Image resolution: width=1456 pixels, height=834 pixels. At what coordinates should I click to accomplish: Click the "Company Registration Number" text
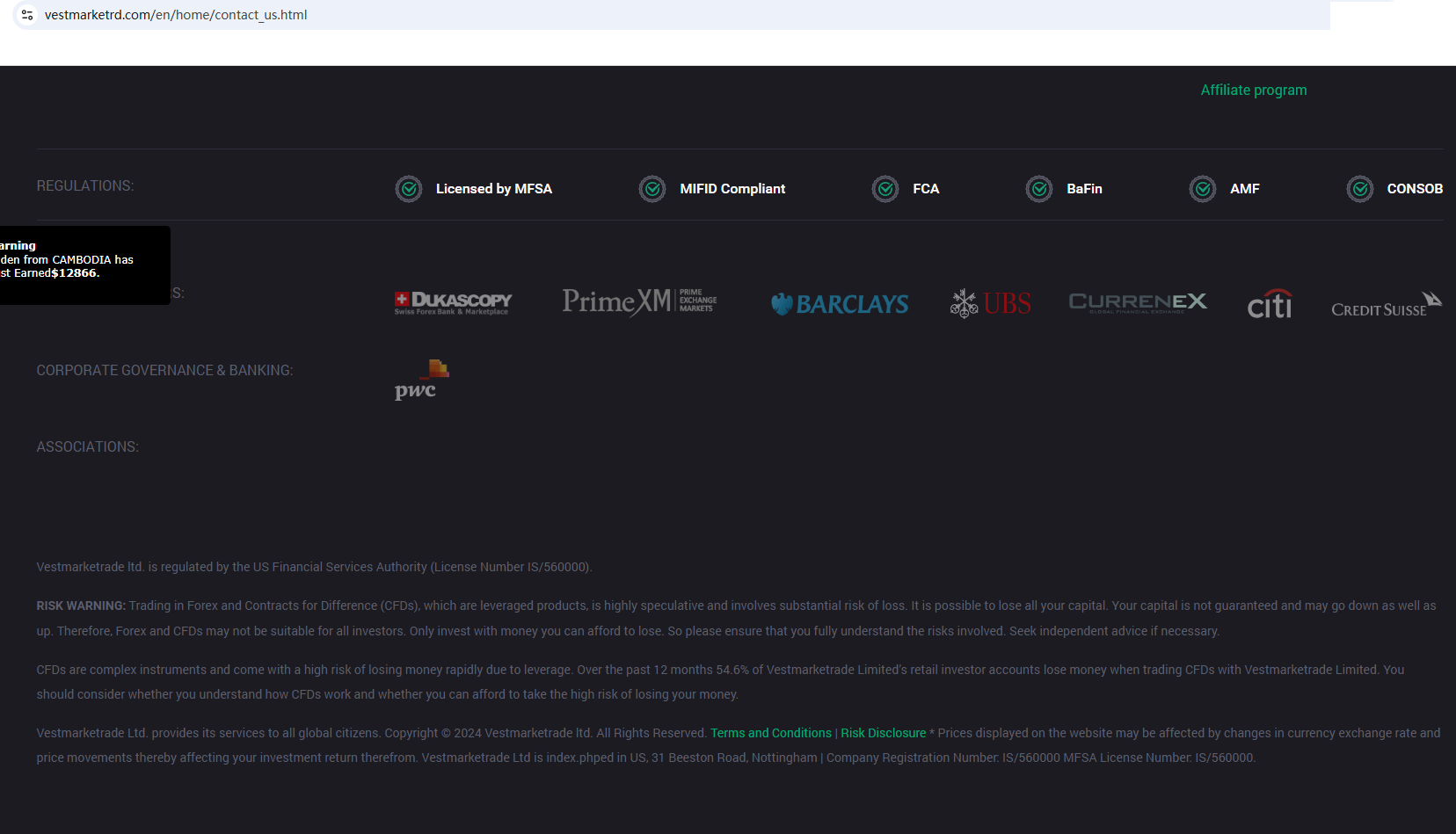point(913,758)
